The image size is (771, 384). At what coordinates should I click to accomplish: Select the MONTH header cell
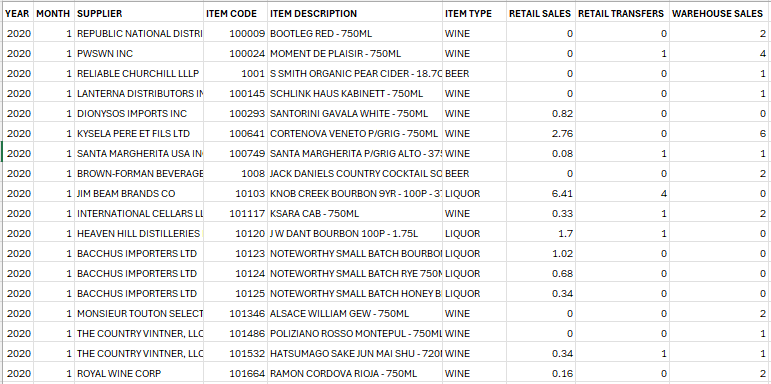point(54,13)
